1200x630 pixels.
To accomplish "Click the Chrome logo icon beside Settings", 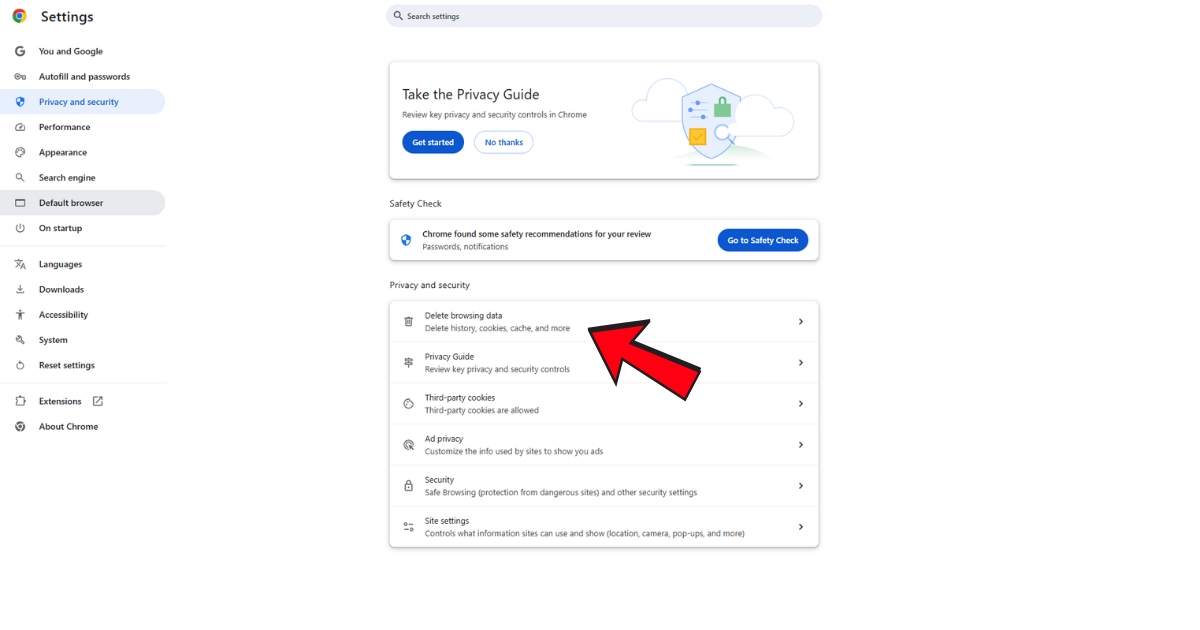I will click(x=19, y=16).
